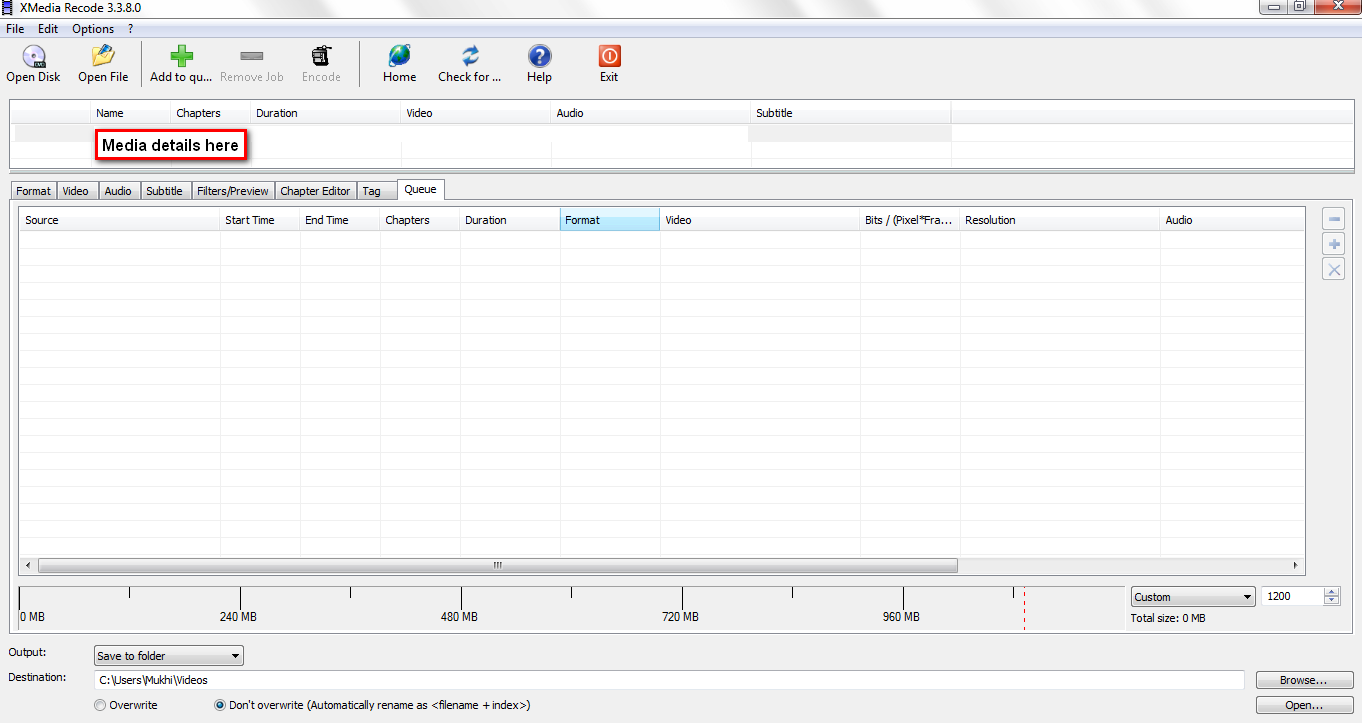Click the 1200 size input field
This screenshot has height=723, width=1362.
pyautogui.click(x=1292, y=596)
